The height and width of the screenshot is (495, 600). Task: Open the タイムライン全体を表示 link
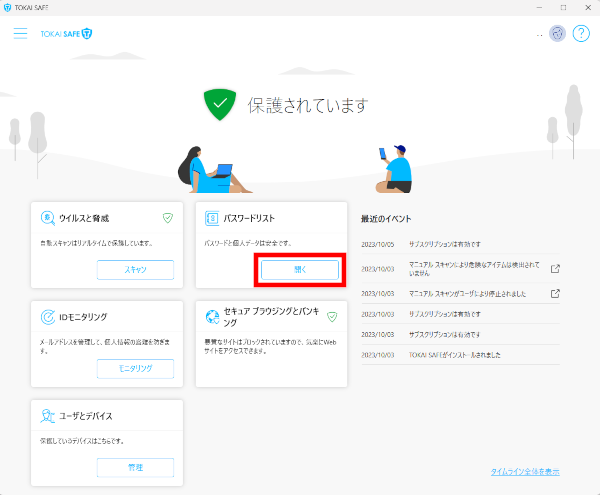[x=525, y=472]
